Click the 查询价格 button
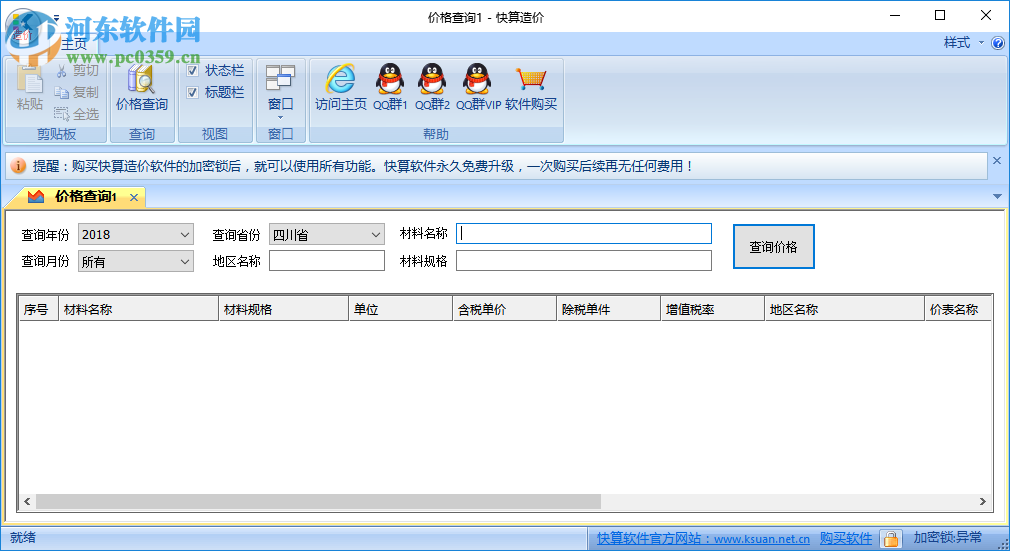 pyautogui.click(x=774, y=247)
